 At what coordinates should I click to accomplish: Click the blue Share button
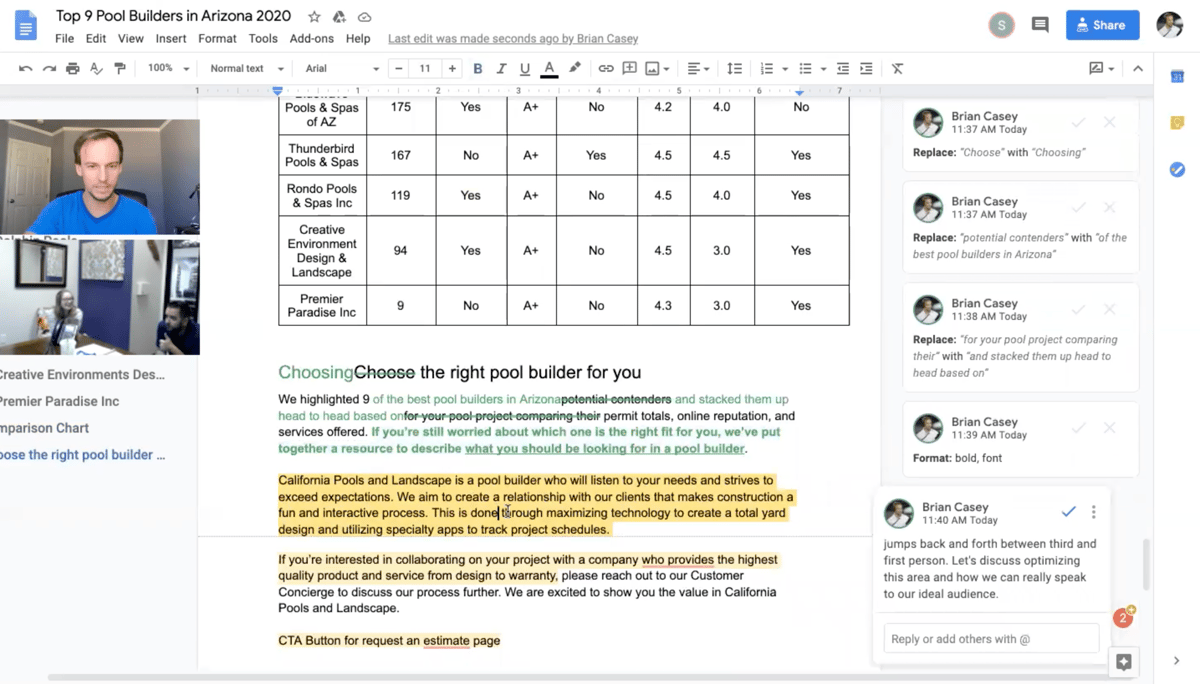(1102, 25)
